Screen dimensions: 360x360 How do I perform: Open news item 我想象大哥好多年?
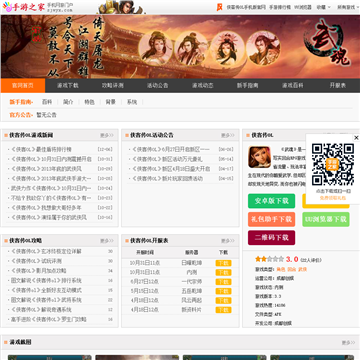(x=46, y=208)
